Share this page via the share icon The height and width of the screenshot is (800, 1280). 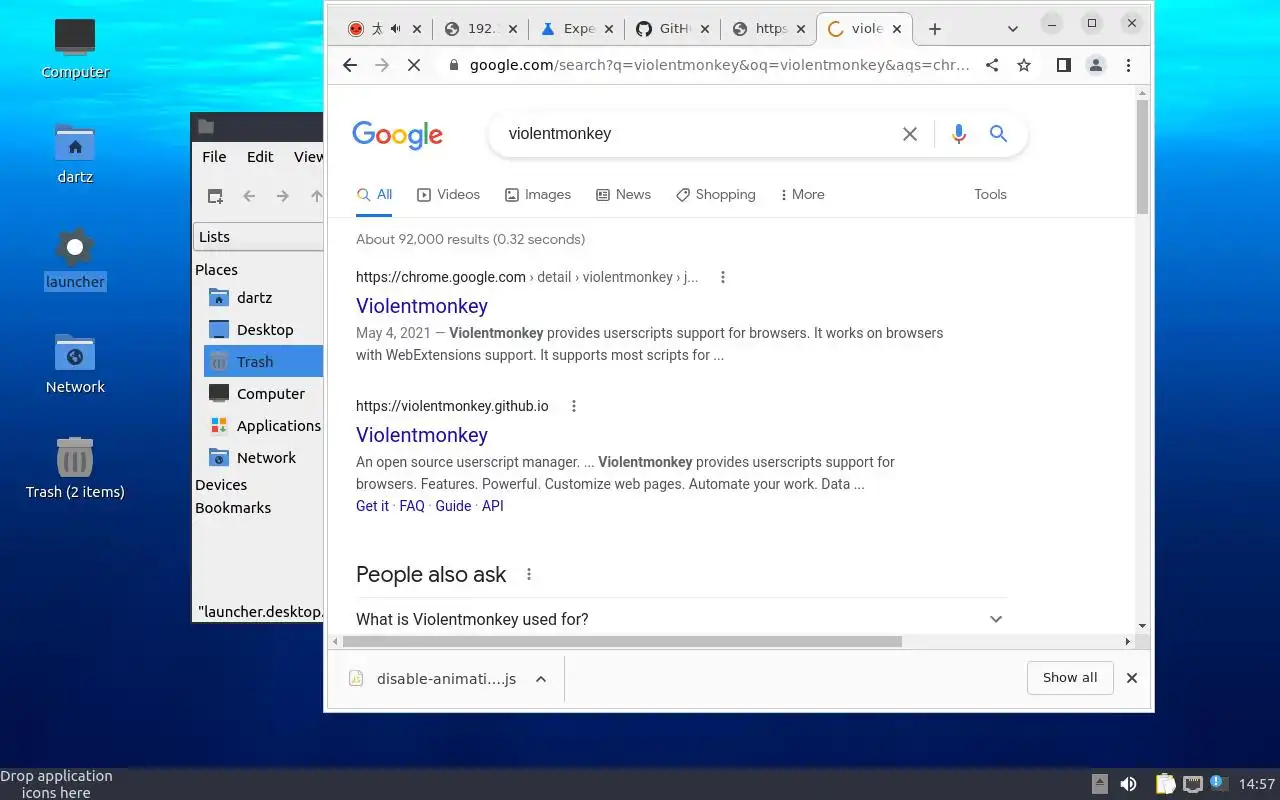[x=992, y=65]
